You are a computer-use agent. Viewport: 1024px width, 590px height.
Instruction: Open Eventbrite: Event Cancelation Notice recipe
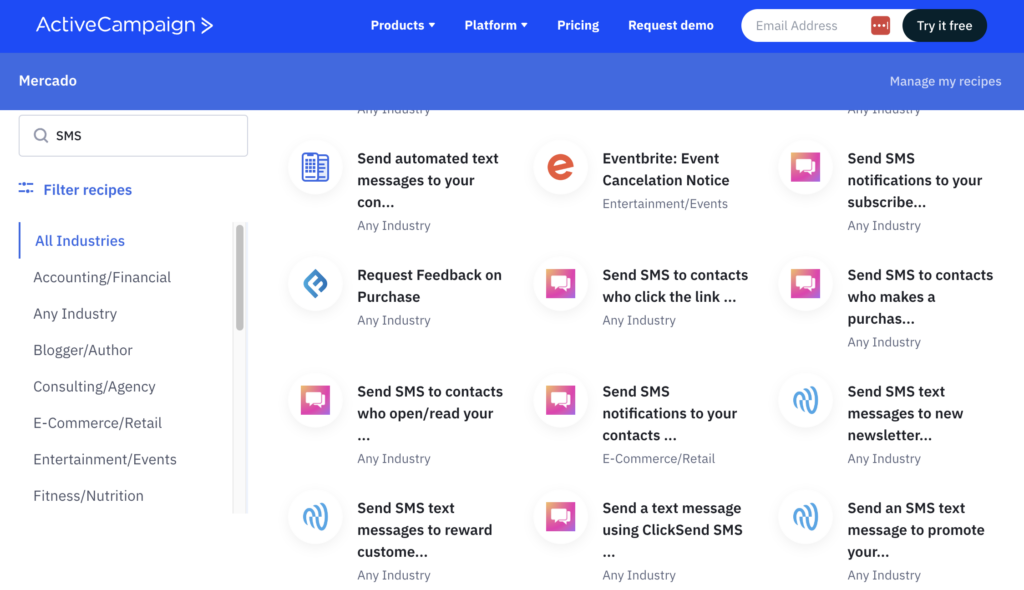pyautogui.click(x=665, y=169)
